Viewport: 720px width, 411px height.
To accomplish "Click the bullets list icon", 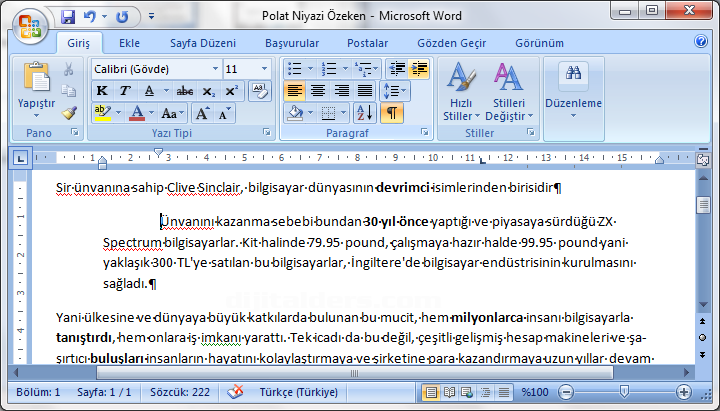I will click(x=294, y=69).
